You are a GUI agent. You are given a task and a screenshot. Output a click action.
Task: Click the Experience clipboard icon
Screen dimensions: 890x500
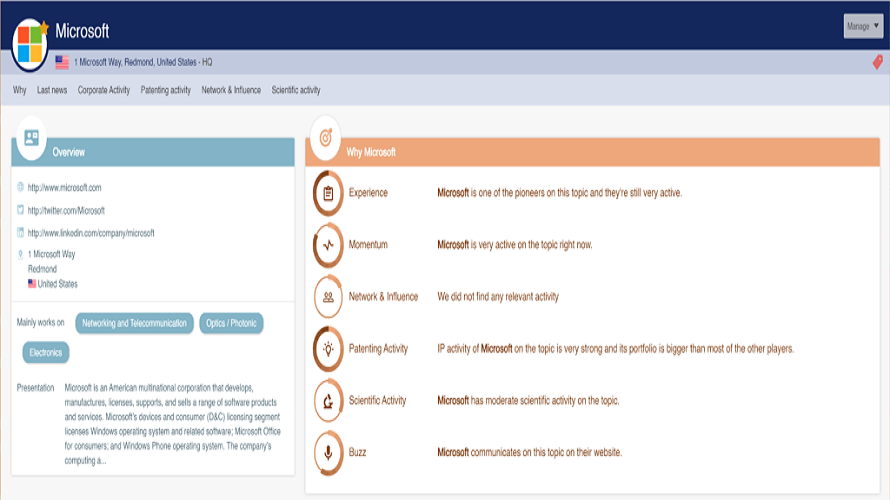point(328,194)
